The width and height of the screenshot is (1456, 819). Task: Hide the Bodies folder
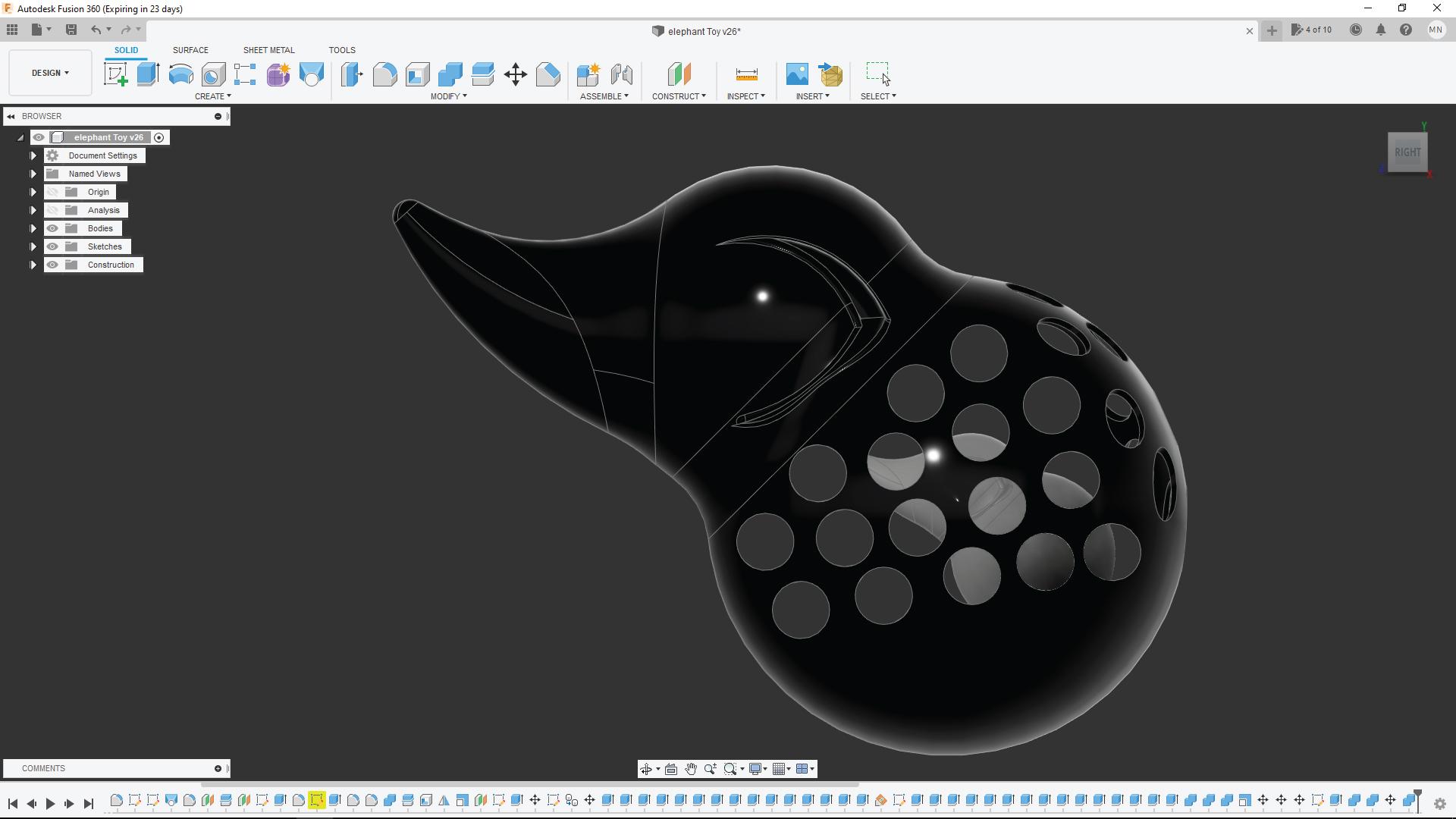(x=52, y=227)
